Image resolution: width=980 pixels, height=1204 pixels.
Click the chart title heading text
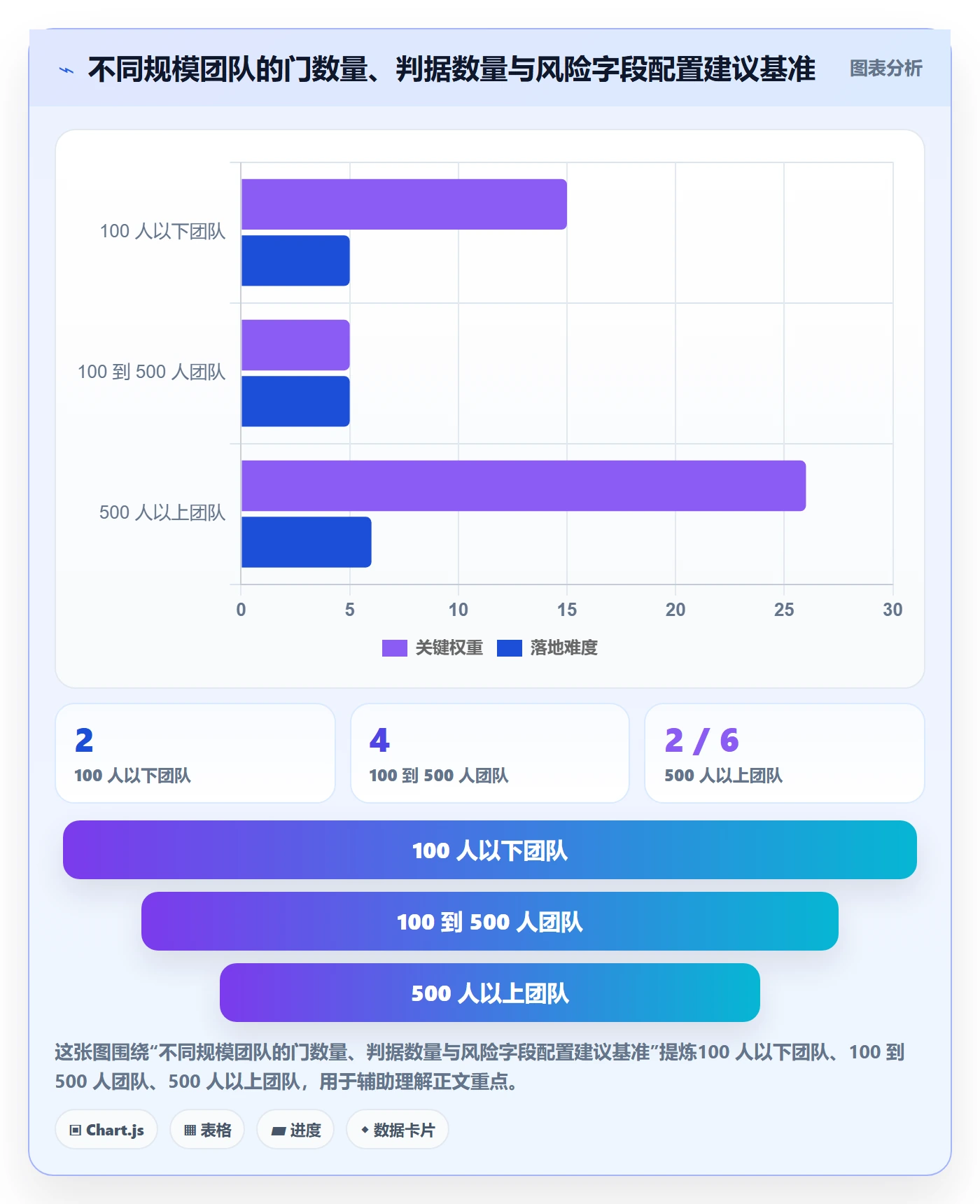coord(451,69)
